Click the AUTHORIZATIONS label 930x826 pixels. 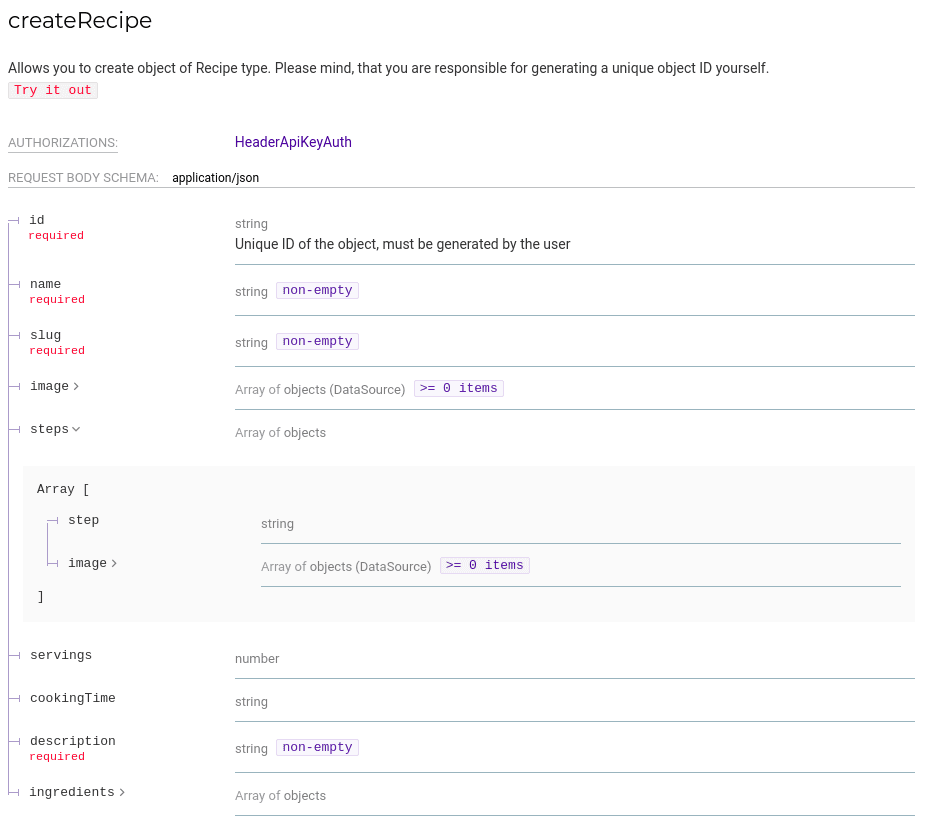(x=63, y=143)
